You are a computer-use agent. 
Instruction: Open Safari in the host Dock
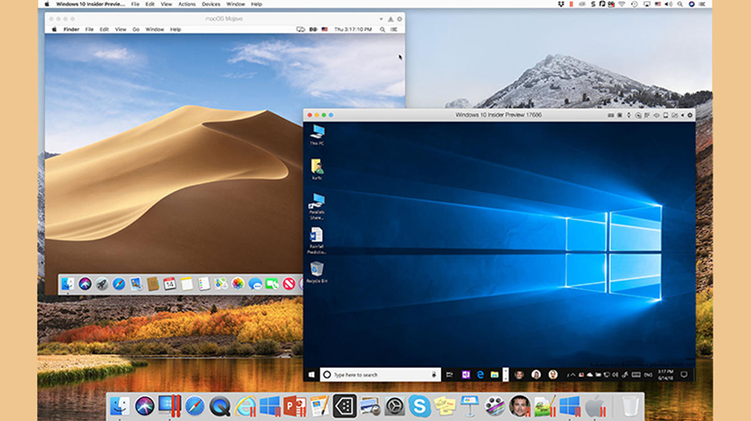(195, 407)
